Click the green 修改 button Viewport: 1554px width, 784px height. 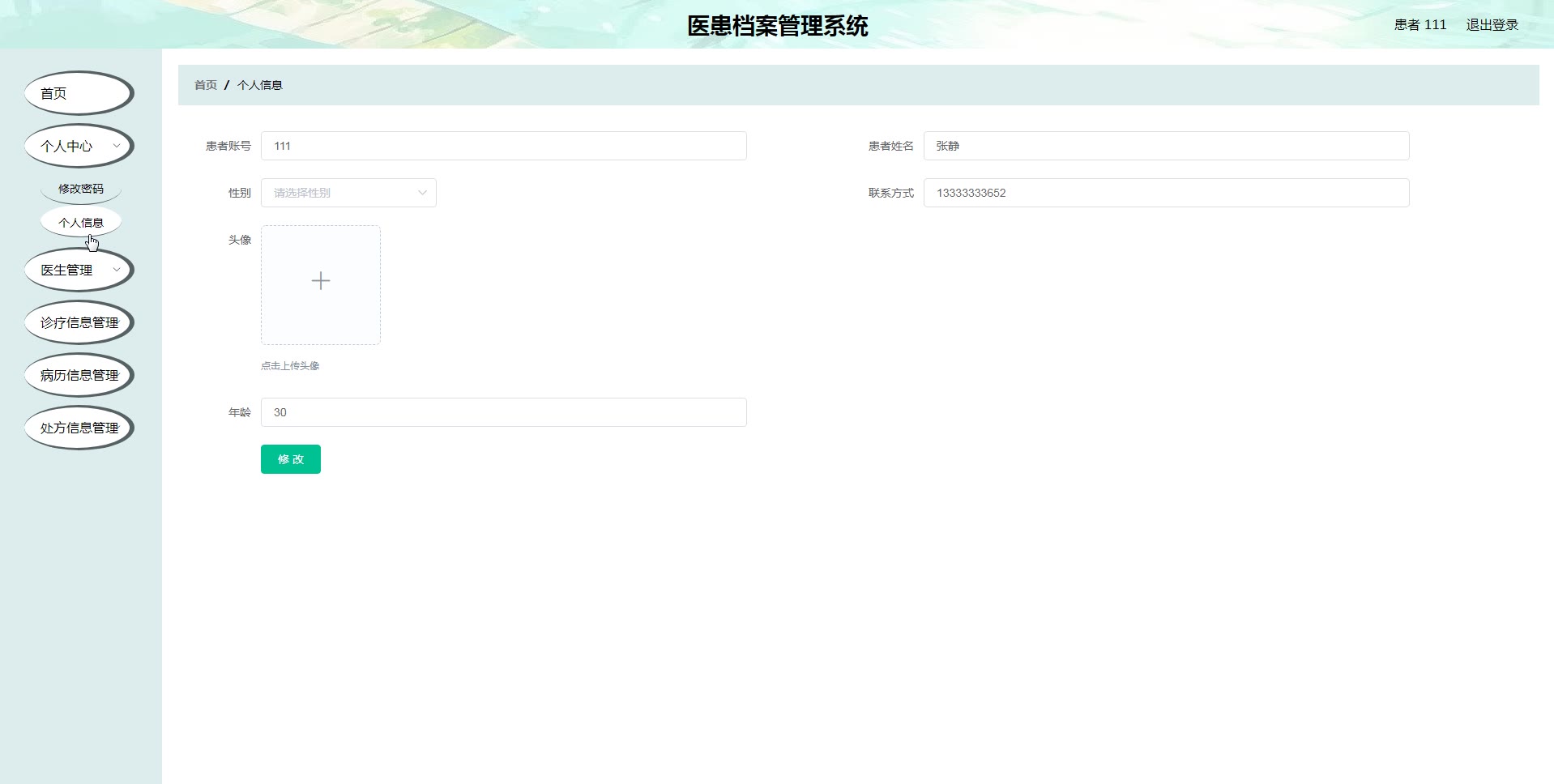pyautogui.click(x=291, y=459)
